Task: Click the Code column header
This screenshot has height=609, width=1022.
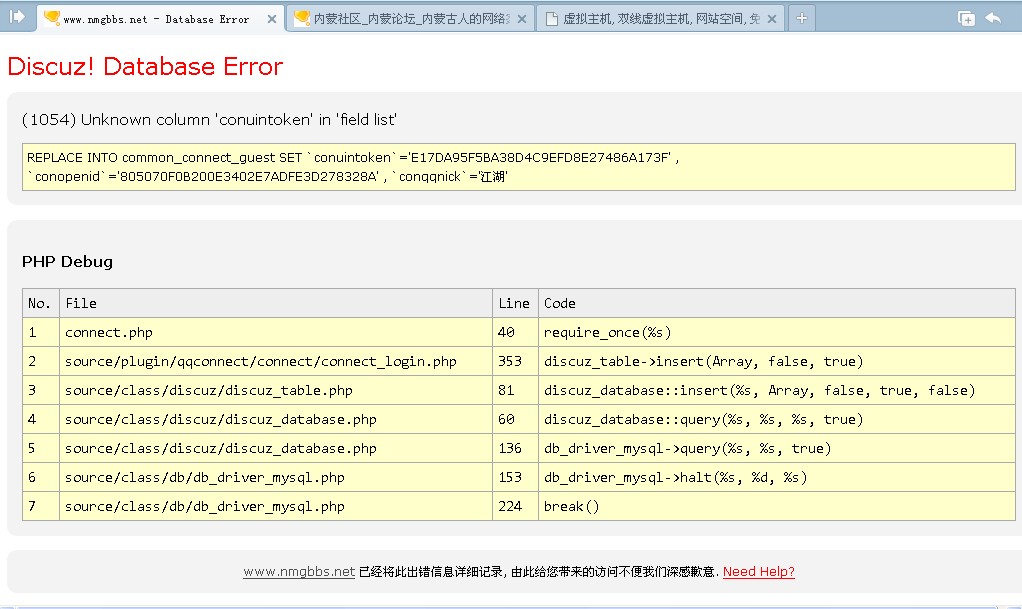Action: point(777,303)
